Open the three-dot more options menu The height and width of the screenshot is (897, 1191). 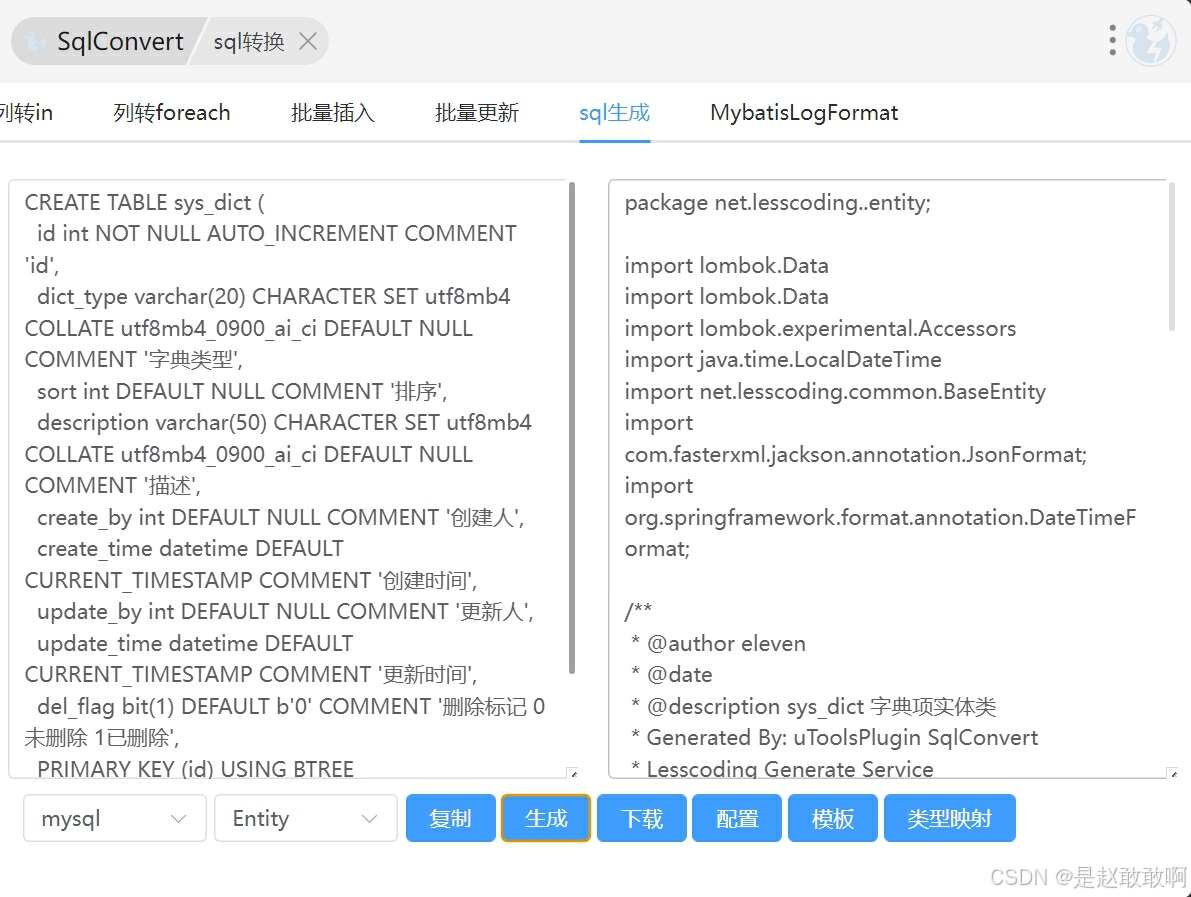(x=1112, y=40)
